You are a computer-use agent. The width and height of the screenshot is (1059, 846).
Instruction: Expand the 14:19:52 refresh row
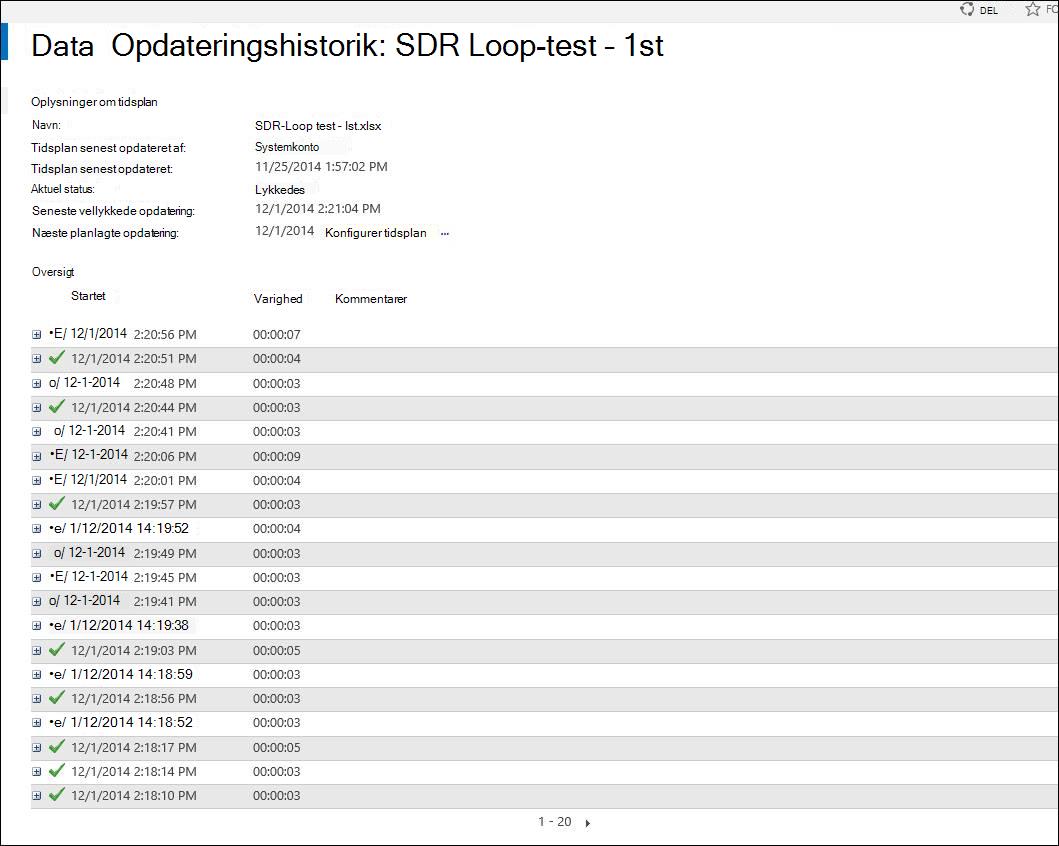point(36,529)
